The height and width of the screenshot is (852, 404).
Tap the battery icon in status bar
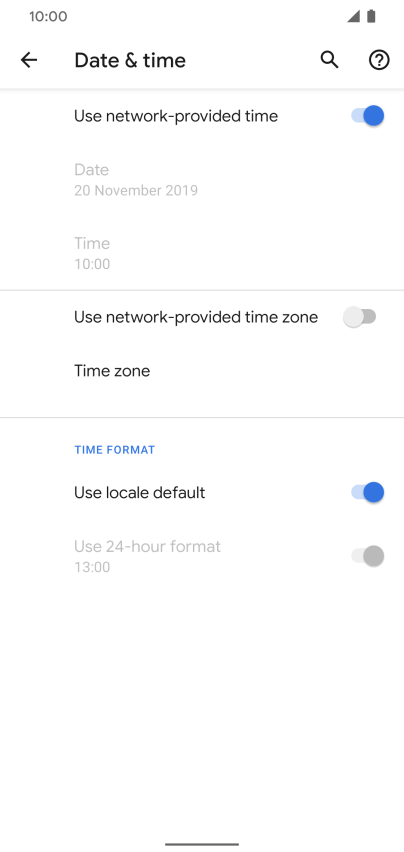pos(371,16)
